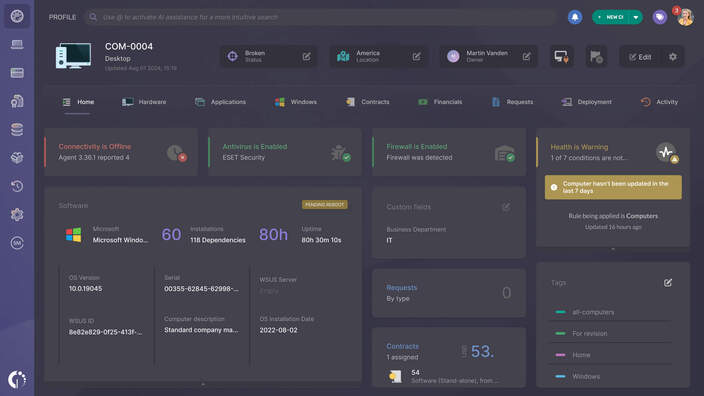Open the database stack sidebar icon

pos(17,129)
